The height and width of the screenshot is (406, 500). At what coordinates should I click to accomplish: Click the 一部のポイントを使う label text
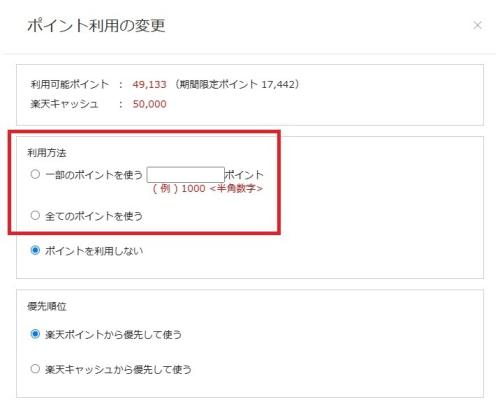[x=94, y=175]
